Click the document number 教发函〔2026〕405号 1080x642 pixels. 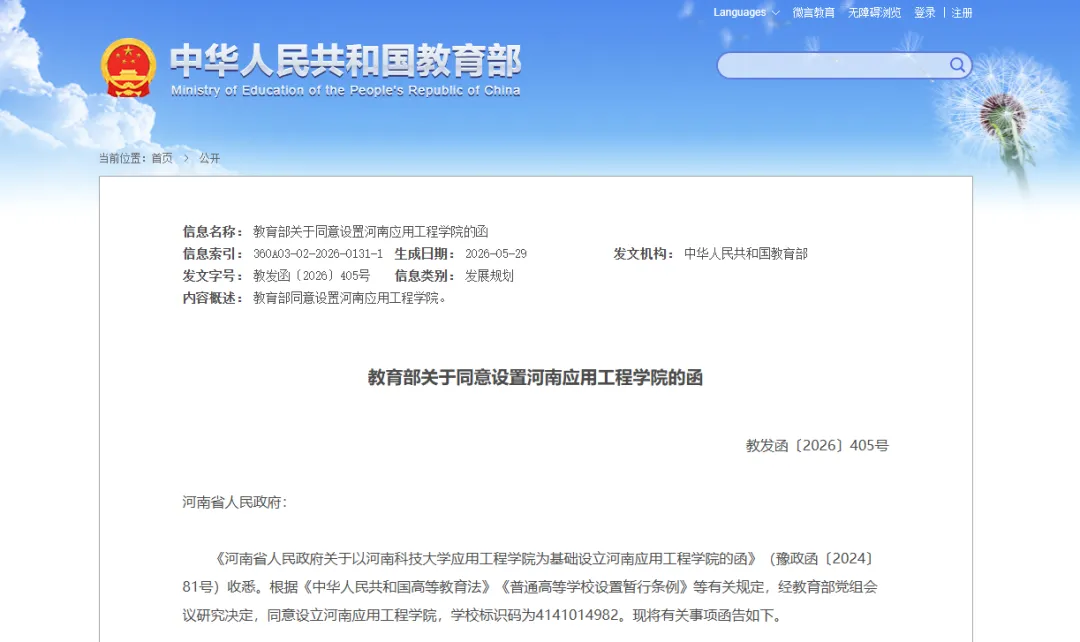point(817,446)
